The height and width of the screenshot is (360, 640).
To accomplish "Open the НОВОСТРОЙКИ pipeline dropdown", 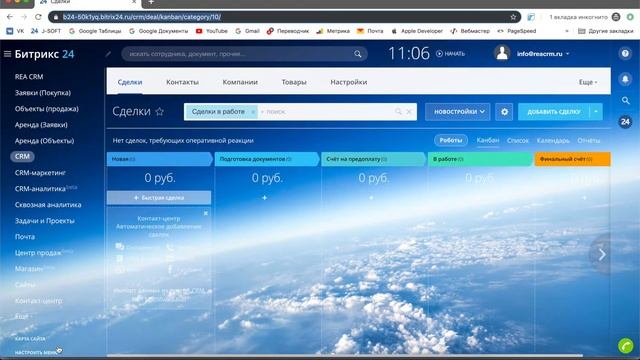I will click(458, 111).
